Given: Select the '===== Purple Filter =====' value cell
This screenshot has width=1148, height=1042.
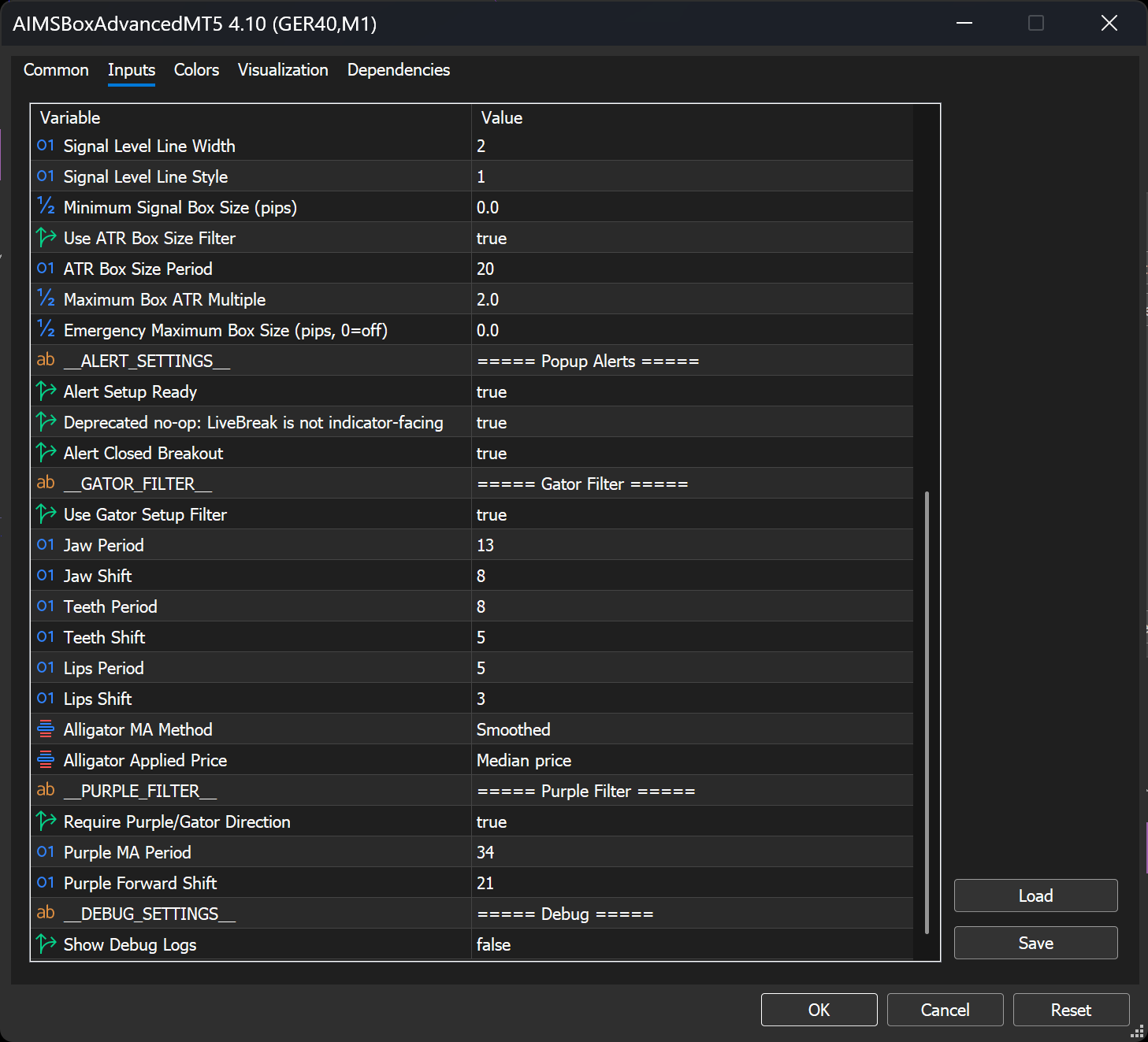Looking at the screenshot, I should pyautogui.click(x=692, y=791).
